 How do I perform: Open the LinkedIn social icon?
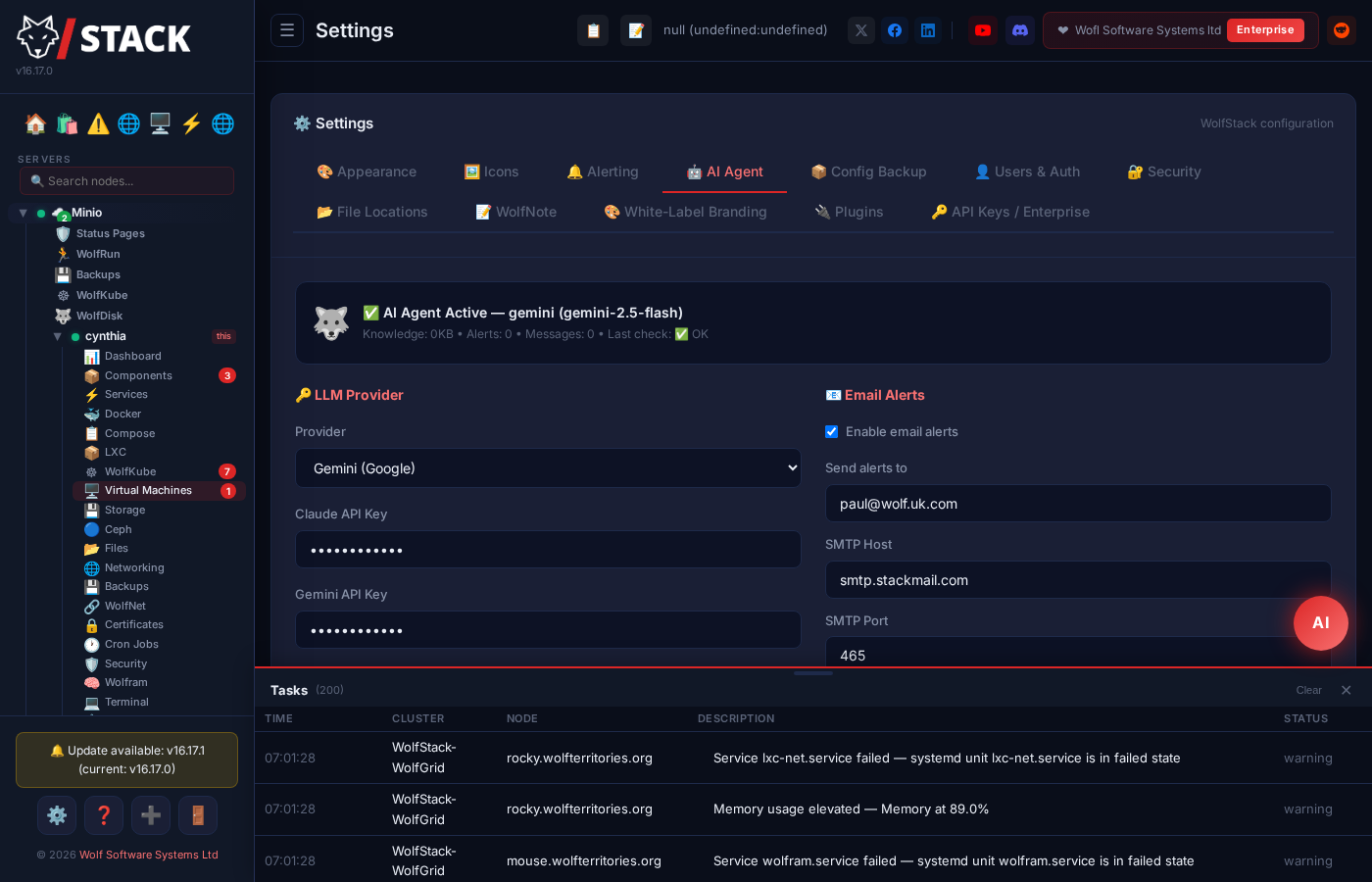point(928,30)
